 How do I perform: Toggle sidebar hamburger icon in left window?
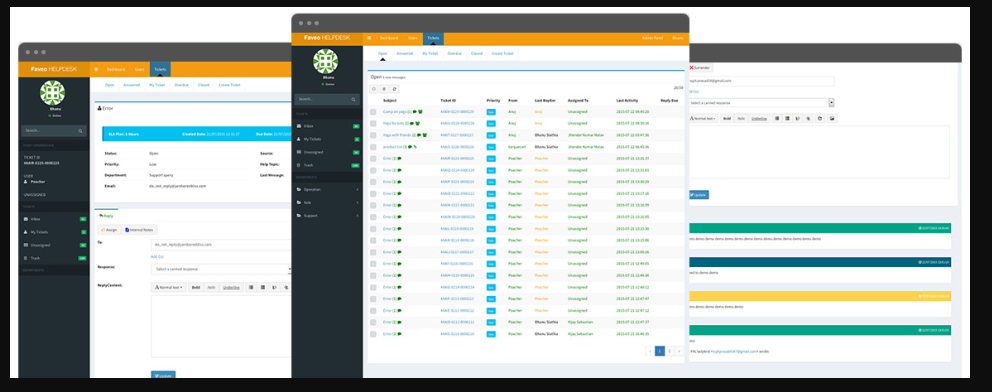(96, 69)
